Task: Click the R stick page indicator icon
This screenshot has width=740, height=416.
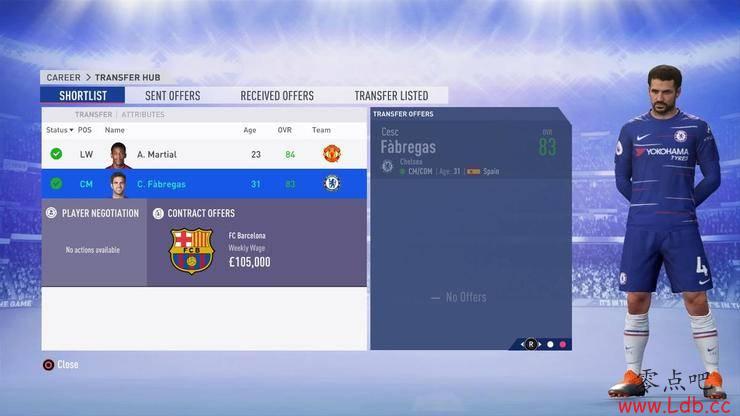Action: coord(531,344)
